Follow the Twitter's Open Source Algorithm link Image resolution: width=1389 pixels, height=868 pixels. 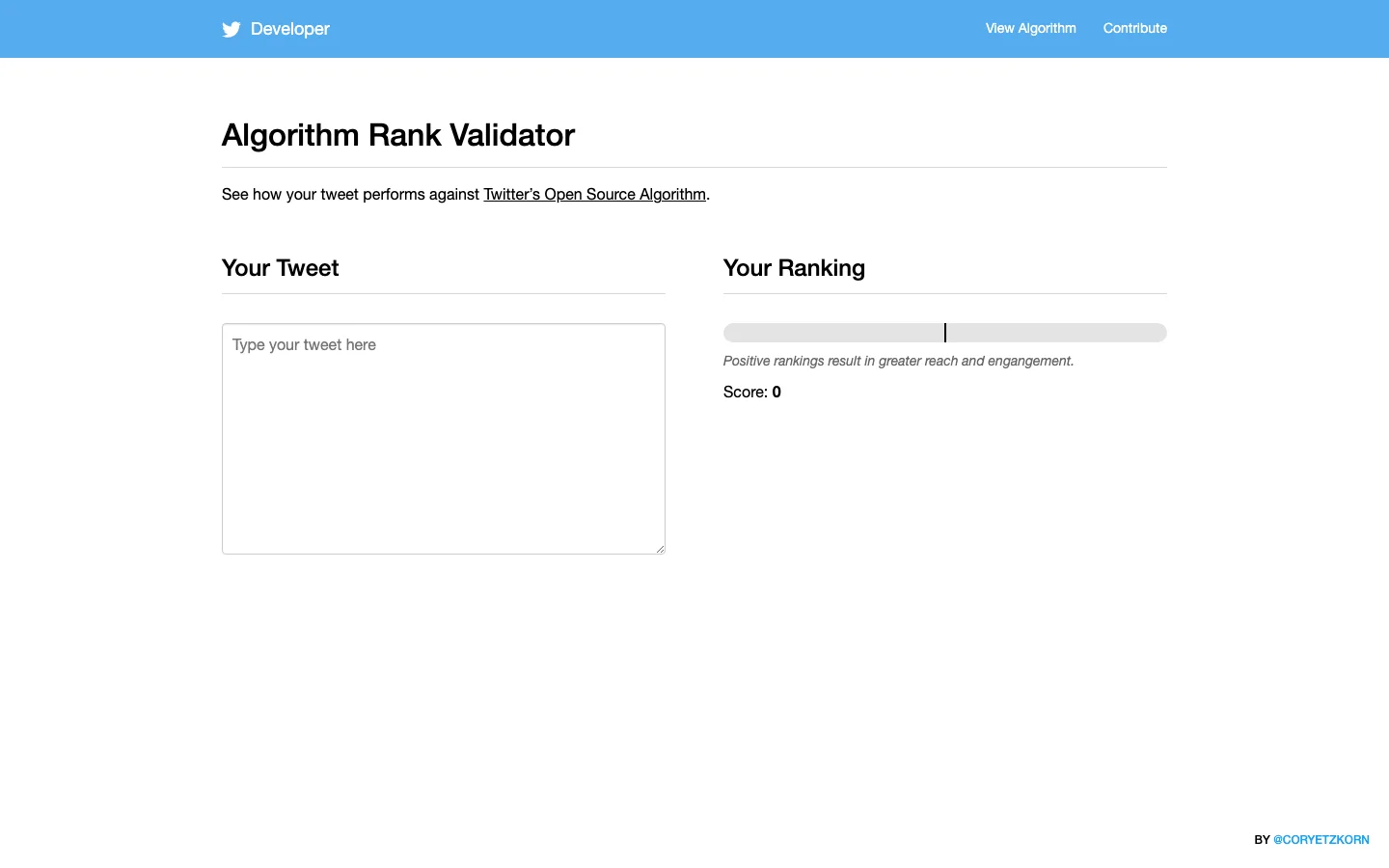tap(594, 194)
